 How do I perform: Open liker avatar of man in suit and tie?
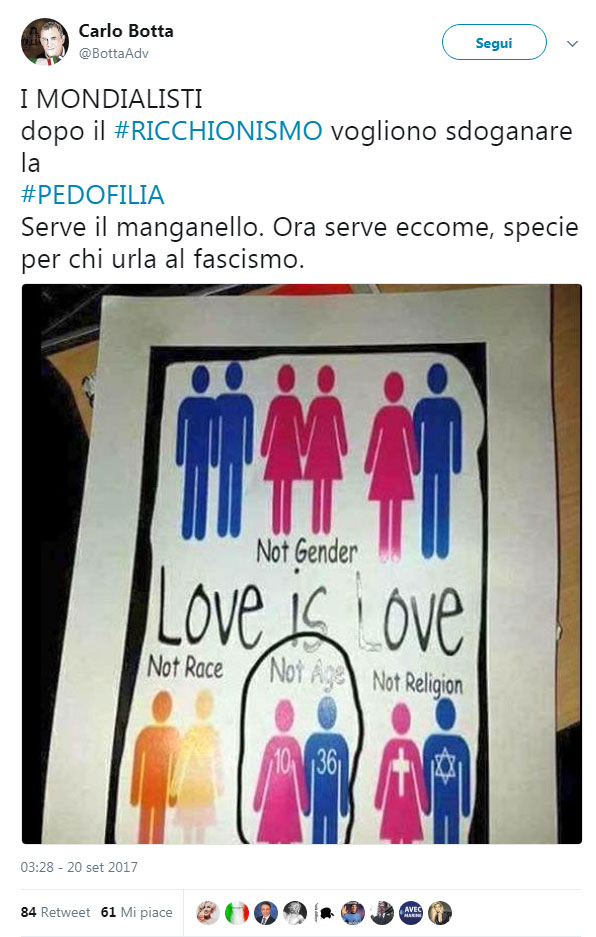tap(265, 912)
